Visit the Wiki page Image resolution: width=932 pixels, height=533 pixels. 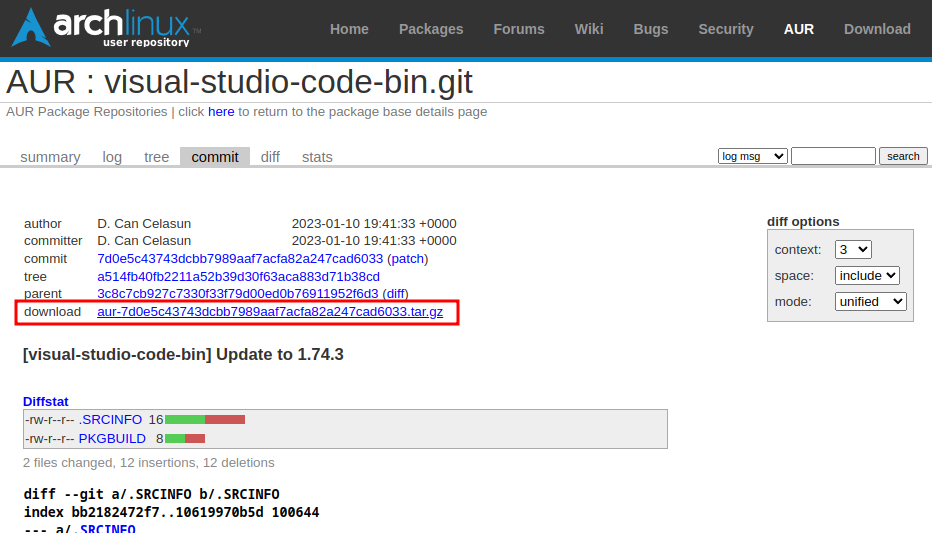pyautogui.click(x=588, y=29)
